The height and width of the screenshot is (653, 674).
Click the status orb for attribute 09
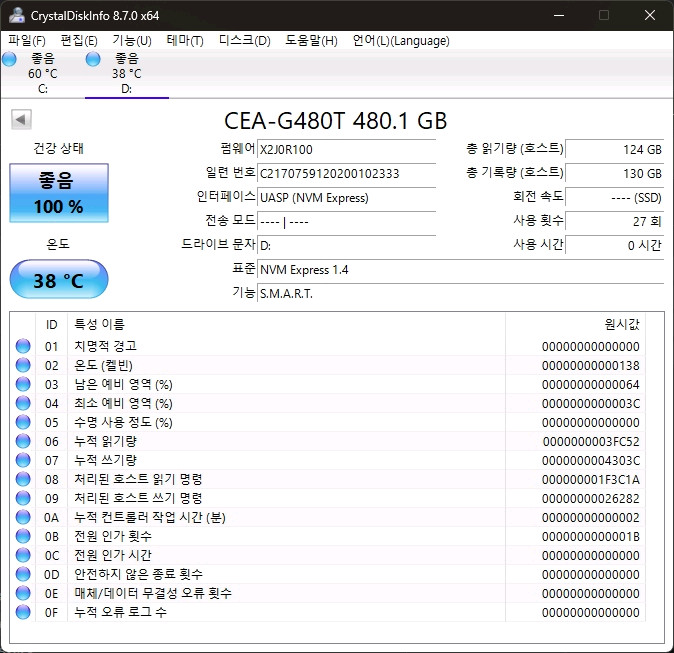coord(23,498)
